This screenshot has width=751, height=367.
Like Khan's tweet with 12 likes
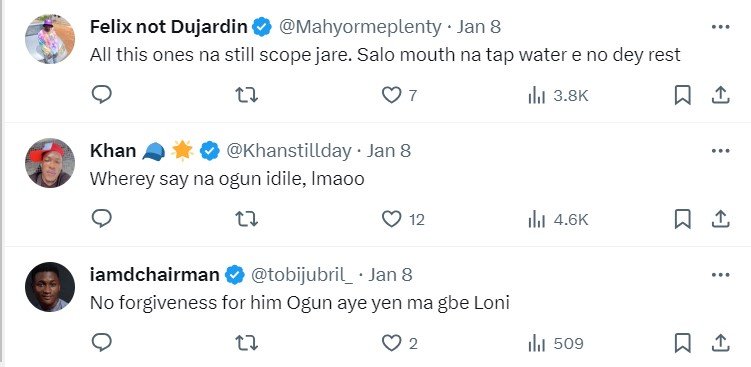pyautogui.click(x=403, y=219)
